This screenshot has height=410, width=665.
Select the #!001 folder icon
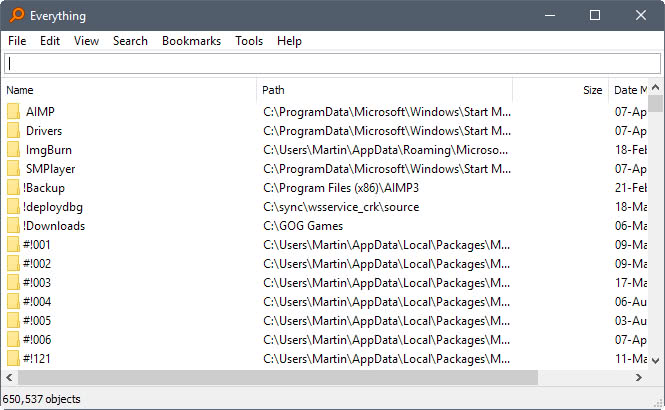click(14, 245)
